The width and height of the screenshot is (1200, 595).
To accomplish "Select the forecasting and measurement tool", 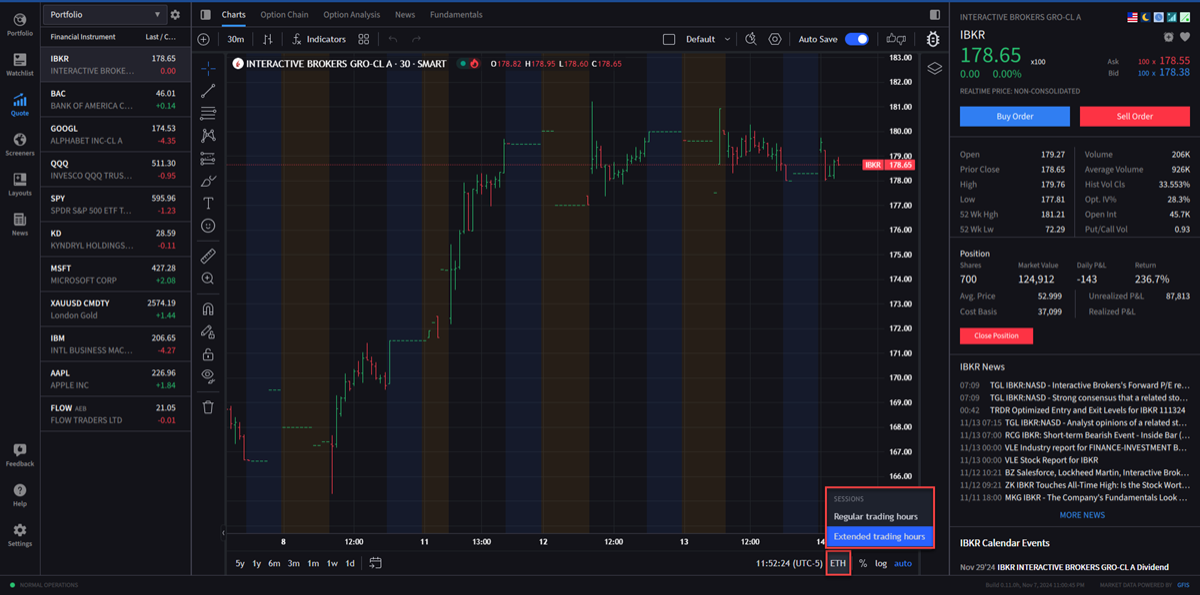I will (208, 158).
